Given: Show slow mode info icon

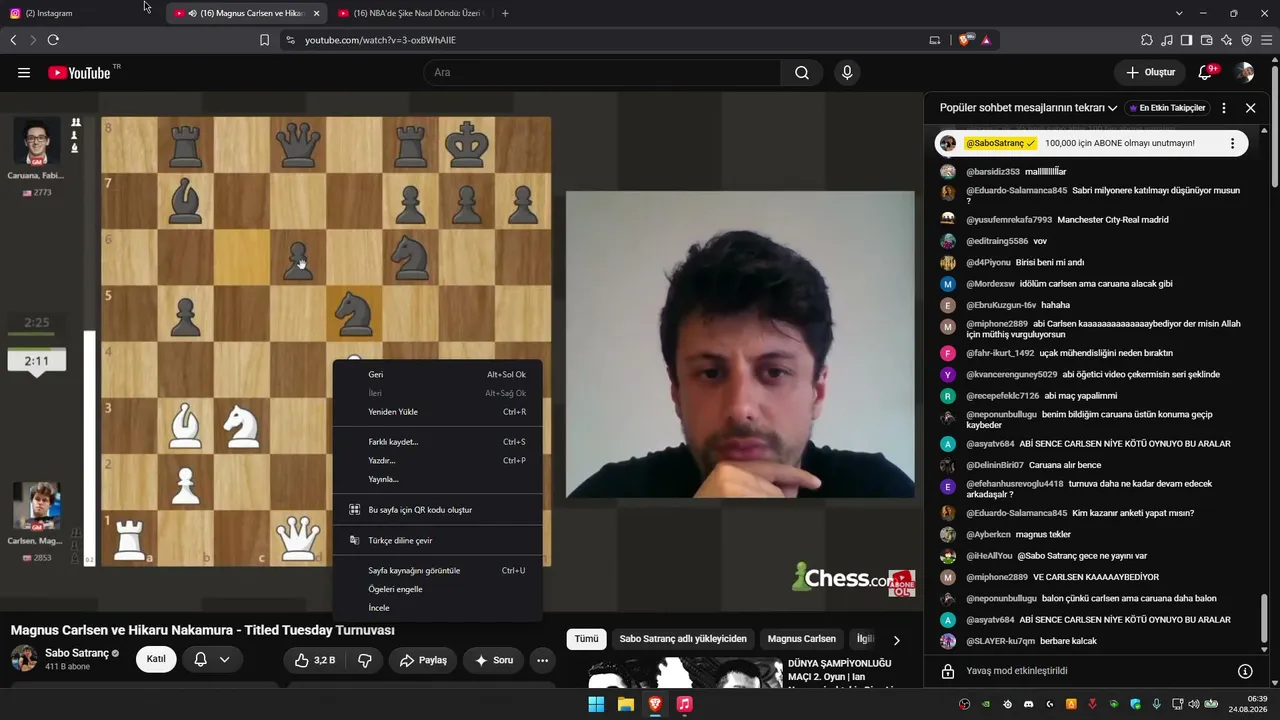Looking at the screenshot, I should pos(1245,671).
